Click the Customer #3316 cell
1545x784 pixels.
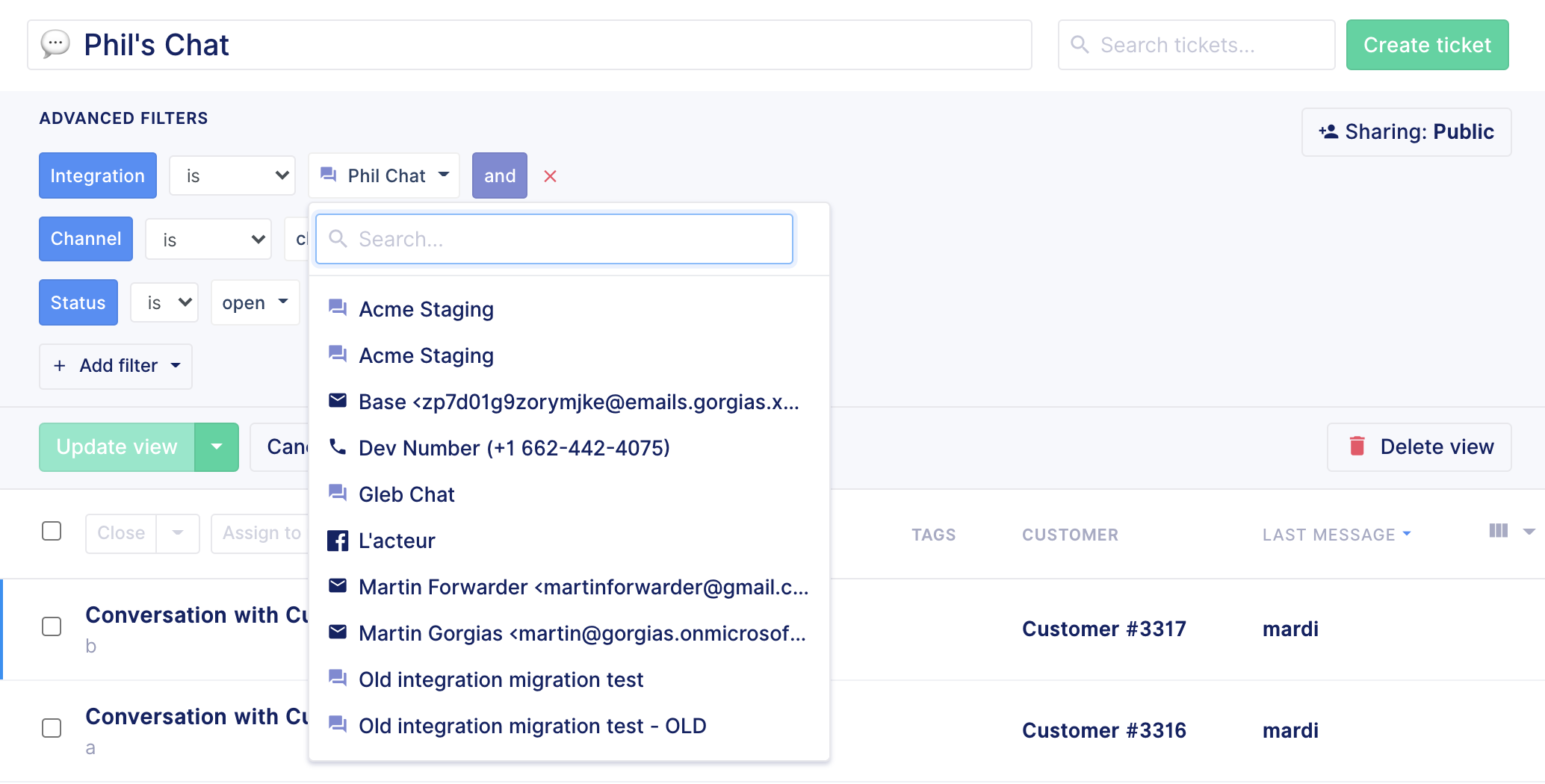1103,730
